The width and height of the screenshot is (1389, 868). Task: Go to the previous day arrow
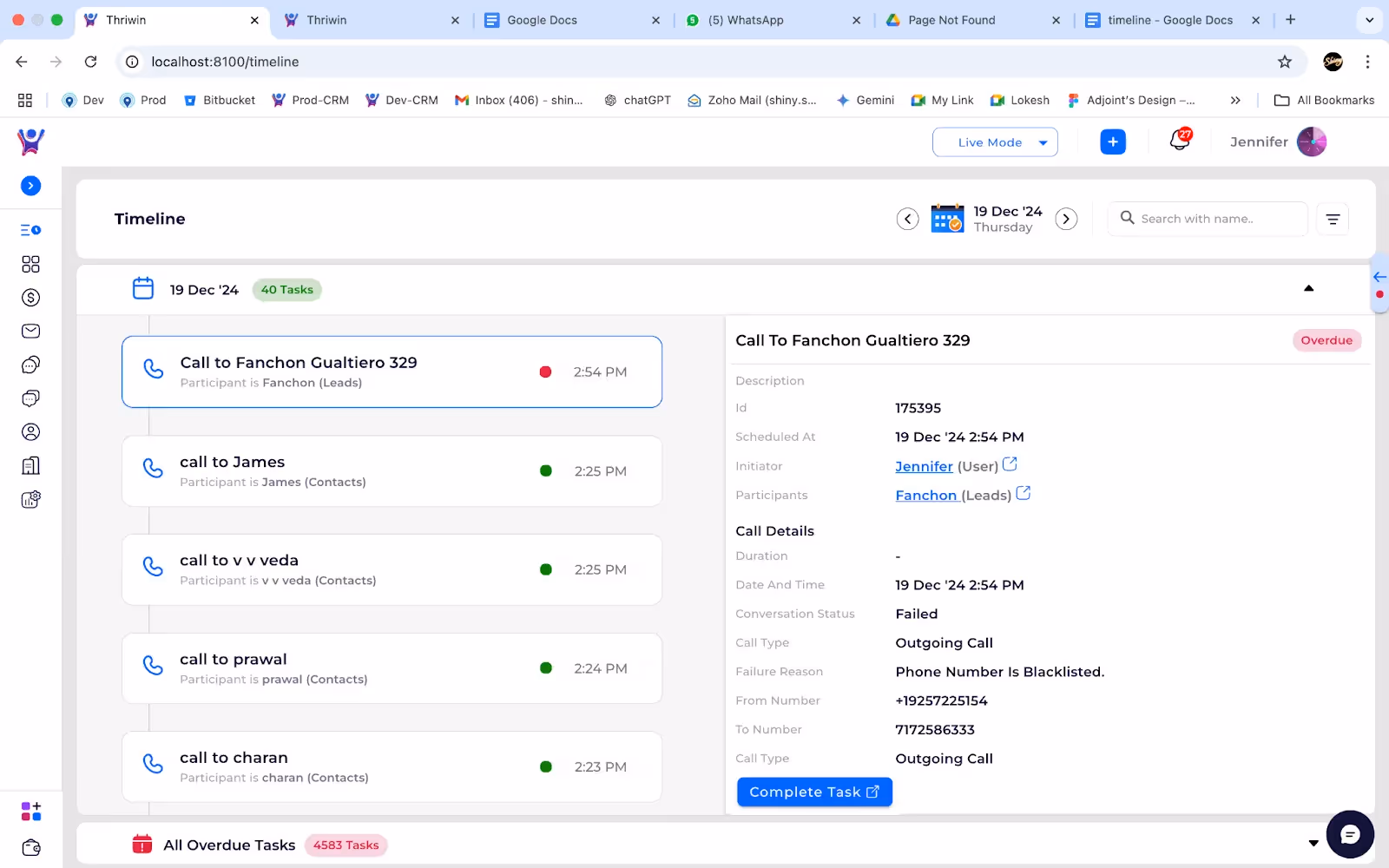[x=907, y=219]
